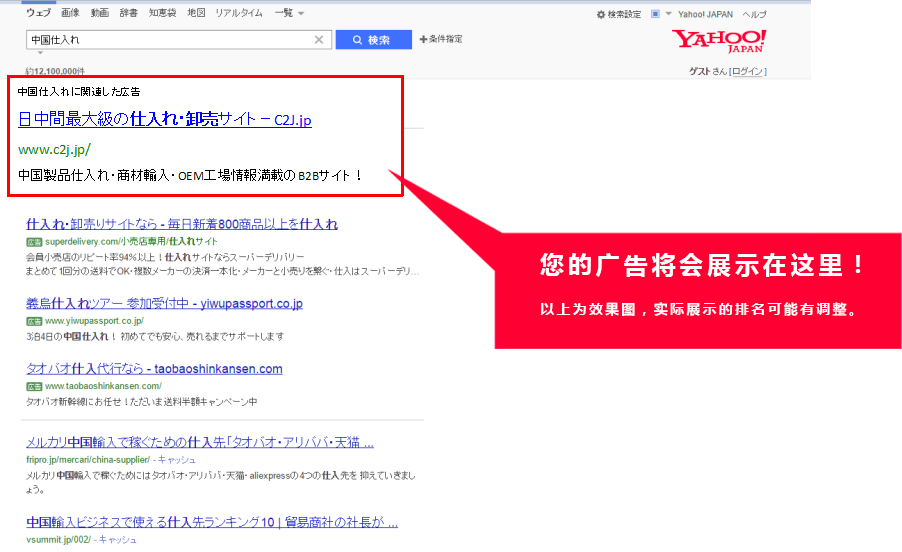Click the 条件指定 plus icon

pyautogui.click(x=422, y=40)
